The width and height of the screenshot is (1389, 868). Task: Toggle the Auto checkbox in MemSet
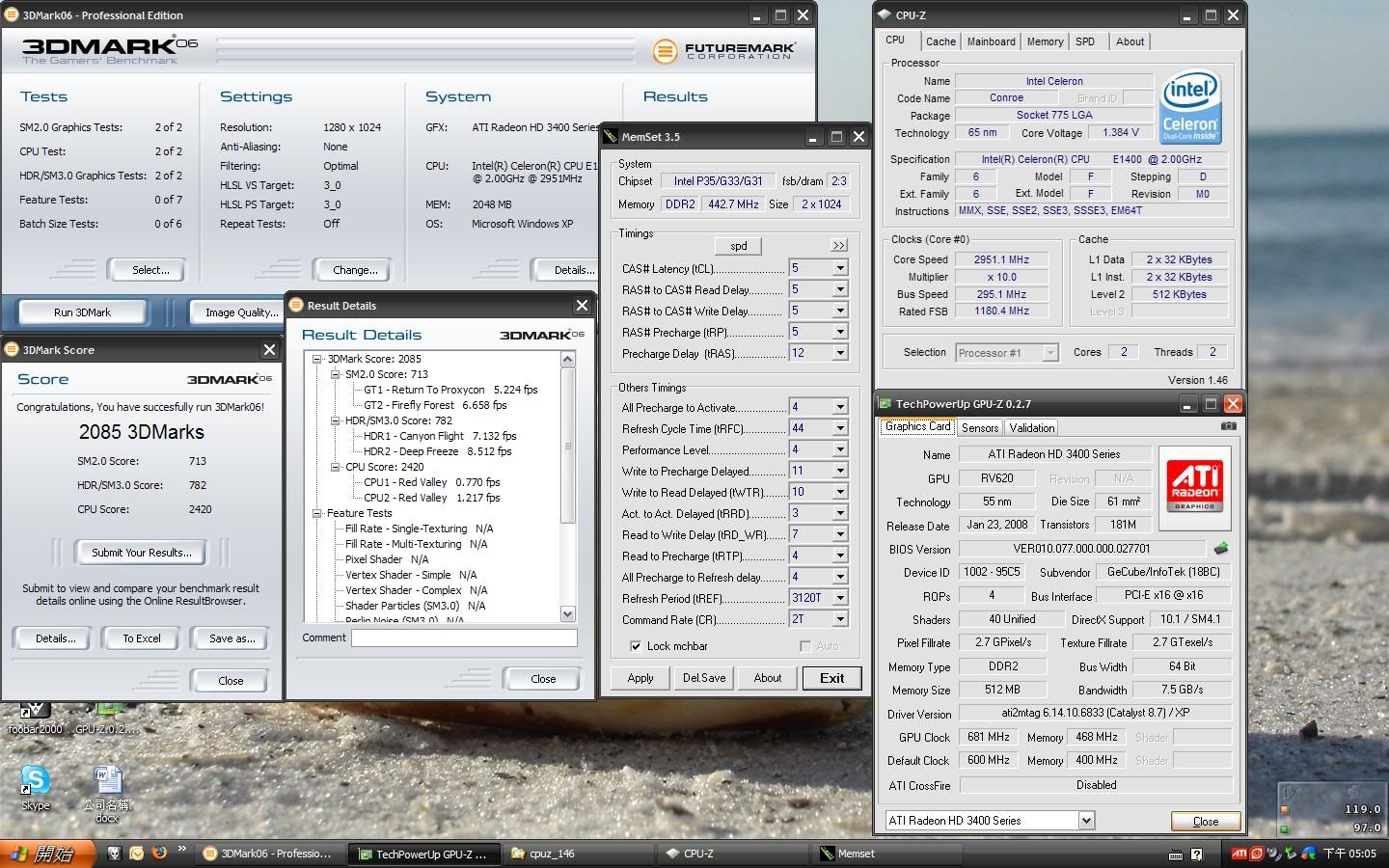(x=805, y=646)
